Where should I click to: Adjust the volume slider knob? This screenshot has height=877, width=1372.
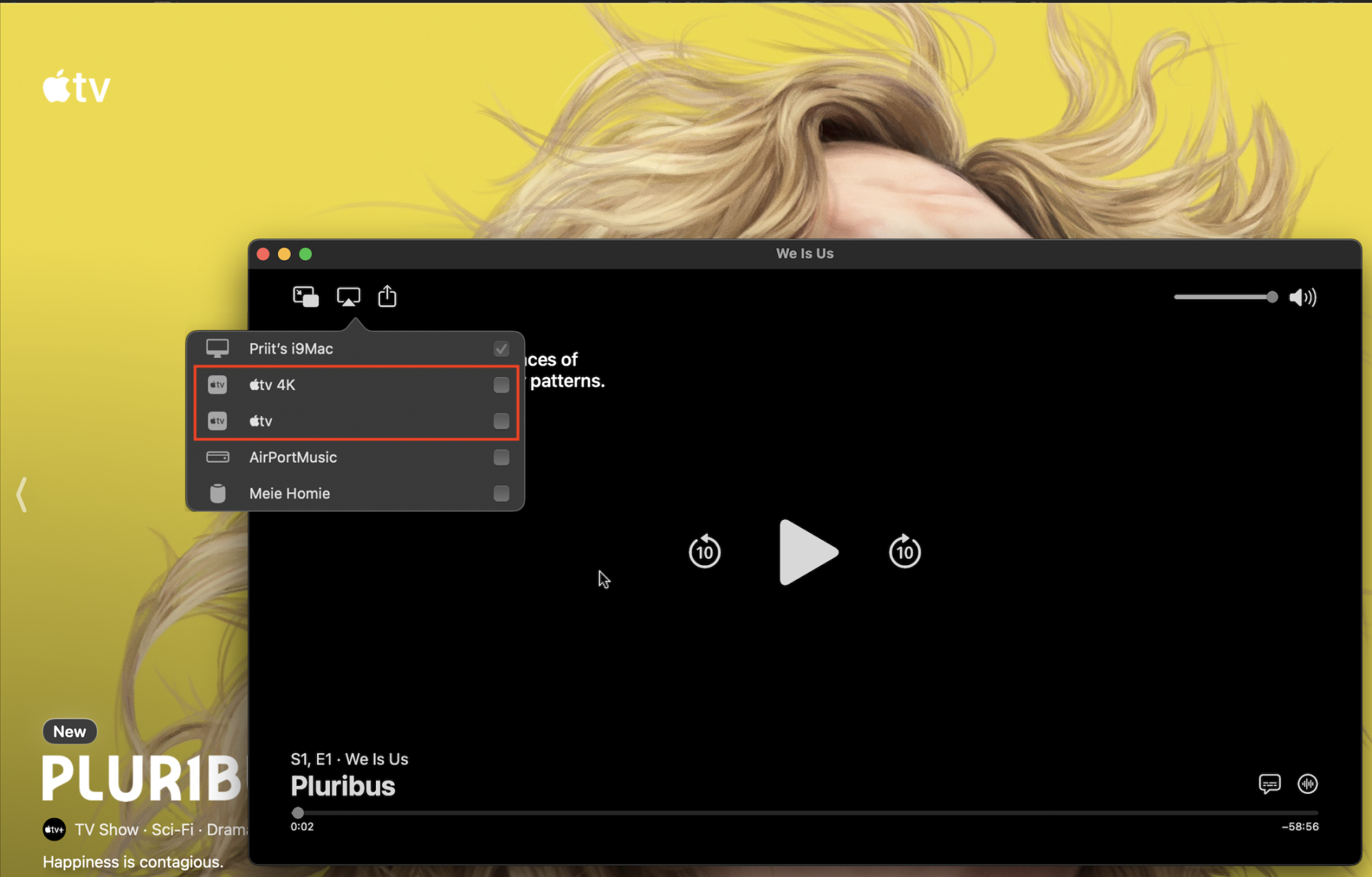pyautogui.click(x=1272, y=297)
